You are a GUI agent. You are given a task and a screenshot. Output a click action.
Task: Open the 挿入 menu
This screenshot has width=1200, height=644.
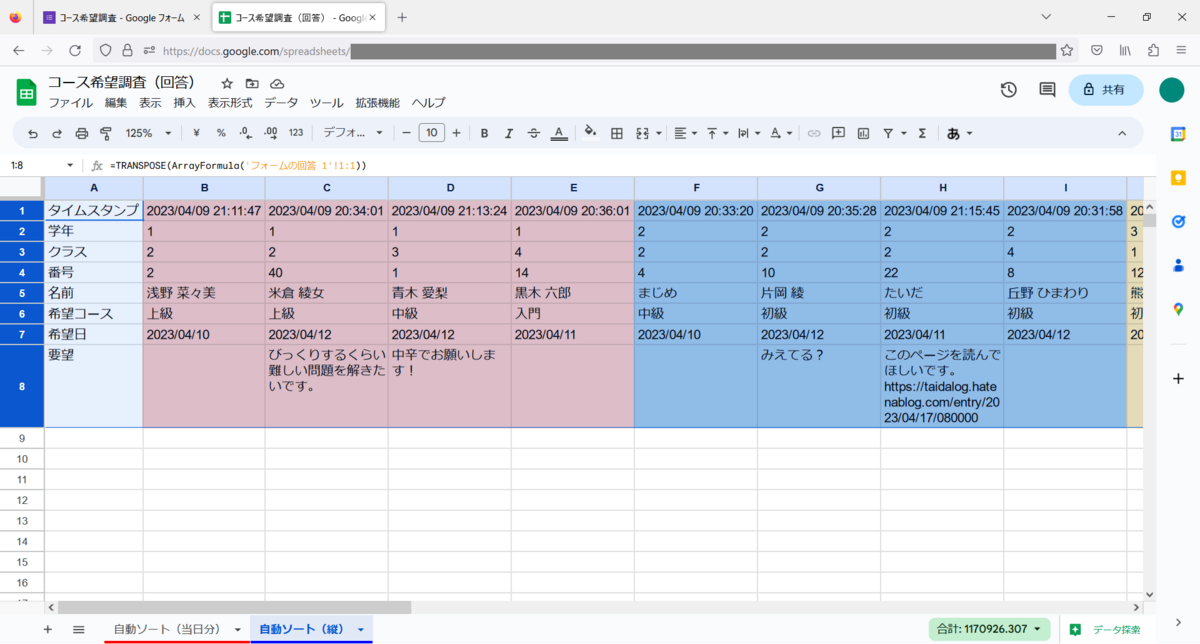184,103
